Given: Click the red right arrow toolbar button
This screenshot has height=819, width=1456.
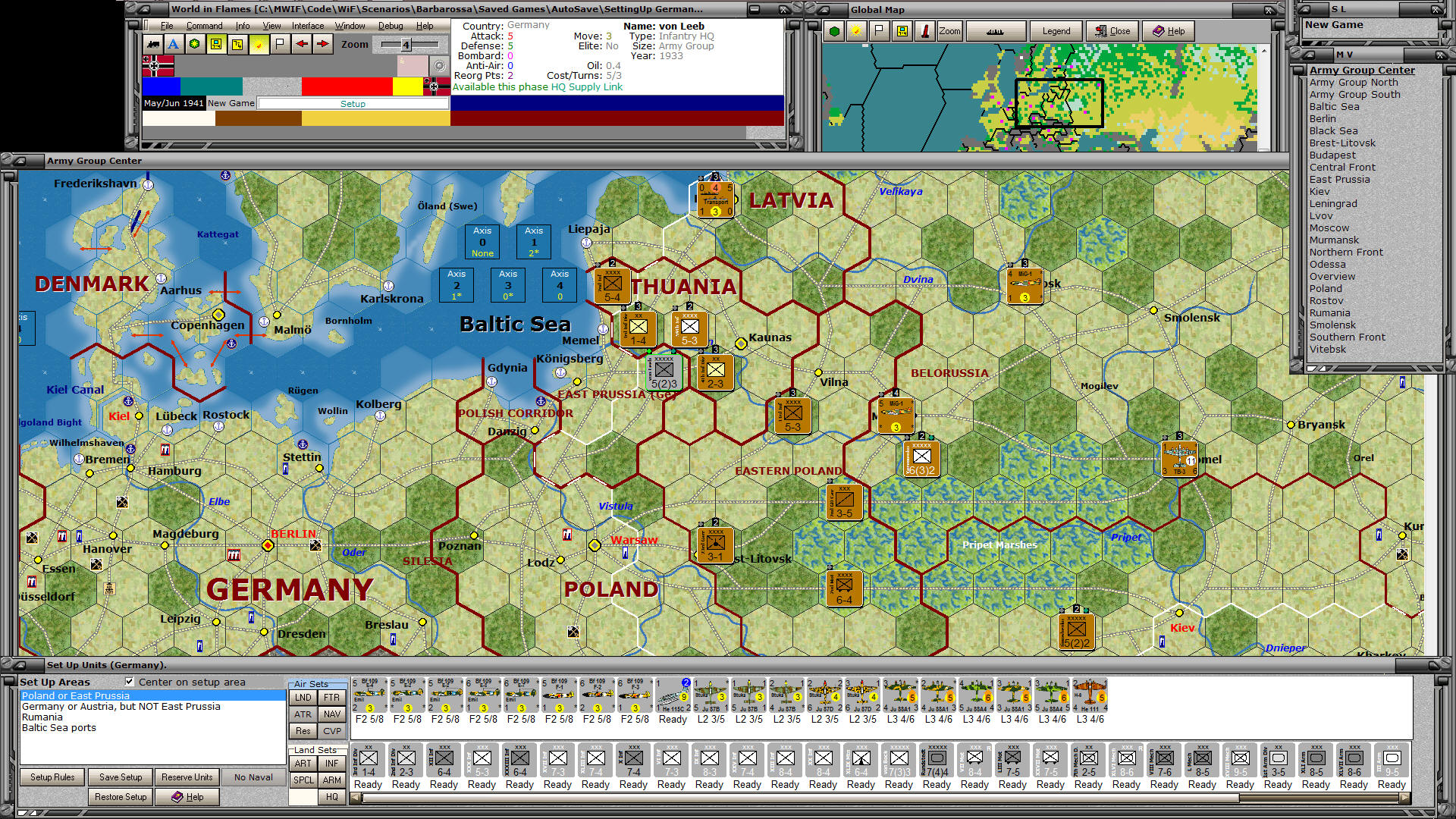Looking at the screenshot, I should click(322, 44).
